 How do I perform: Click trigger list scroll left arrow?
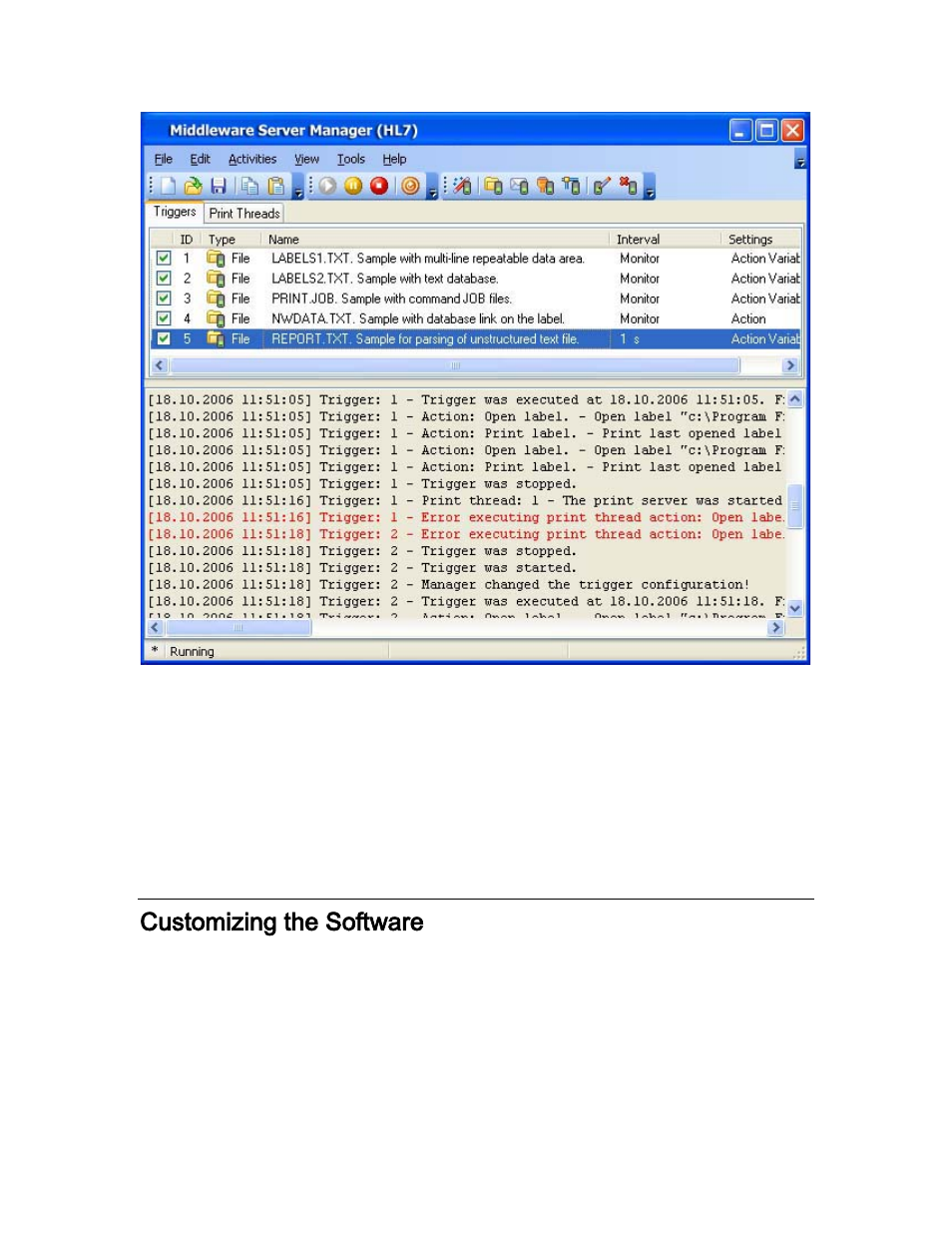[159, 365]
